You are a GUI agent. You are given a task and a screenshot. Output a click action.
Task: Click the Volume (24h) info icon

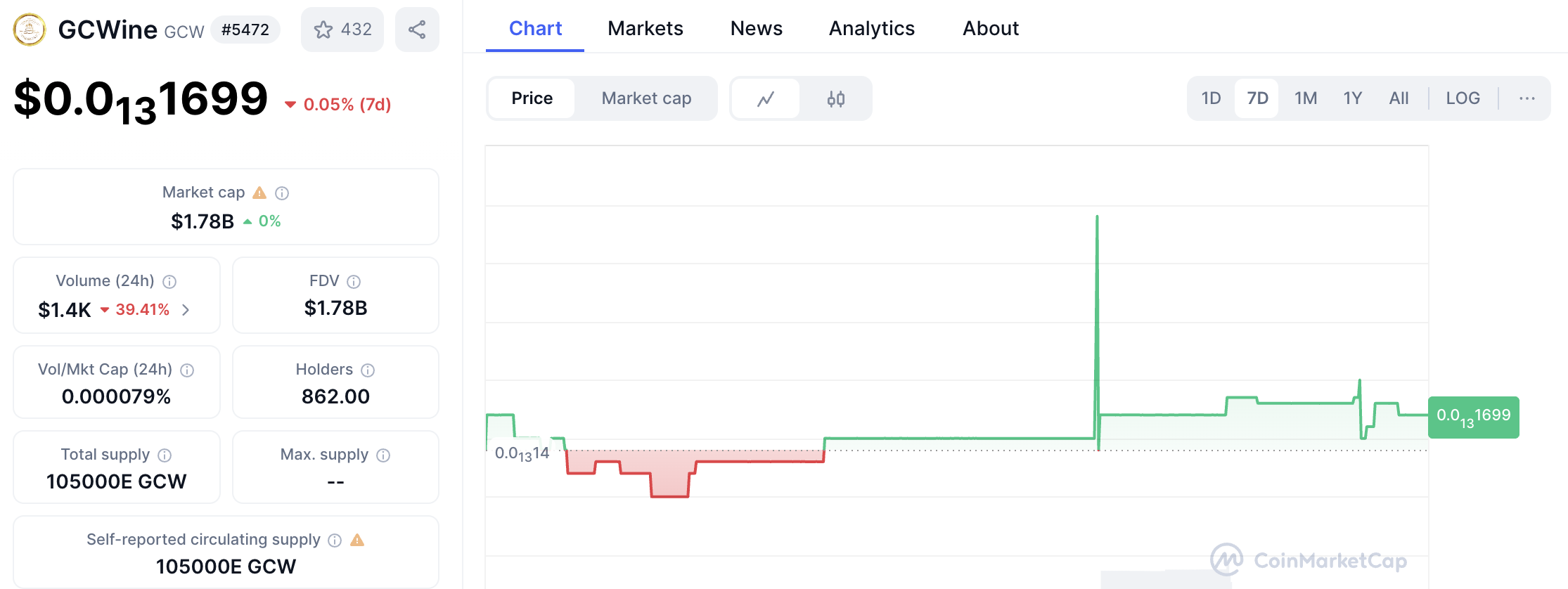(x=169, y=281)
